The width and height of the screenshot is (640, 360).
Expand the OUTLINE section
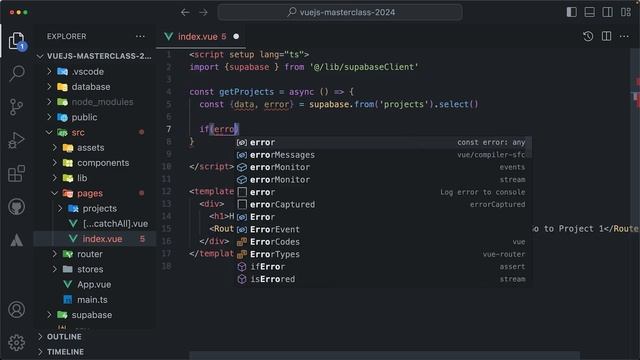coord(95,337)
